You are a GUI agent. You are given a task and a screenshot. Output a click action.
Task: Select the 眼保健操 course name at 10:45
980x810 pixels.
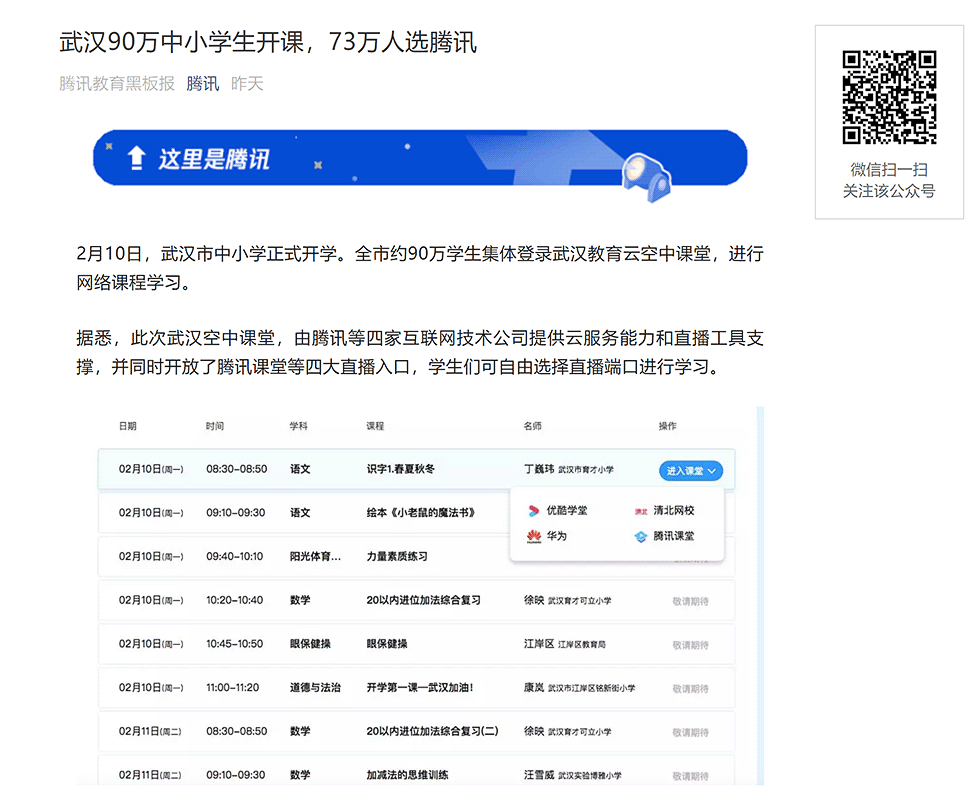coord(387,644)
